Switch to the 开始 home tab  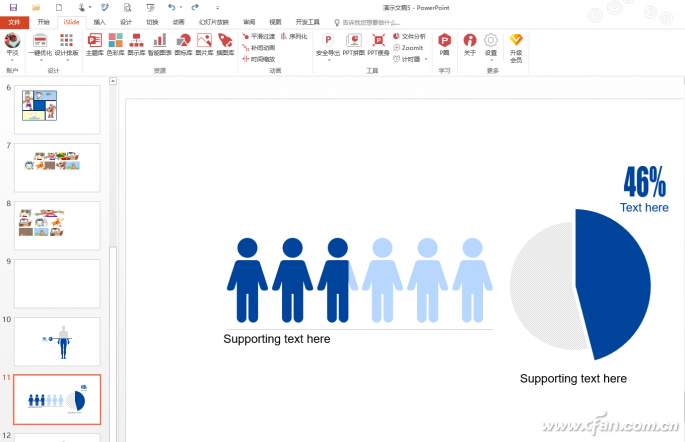(43, 22)
